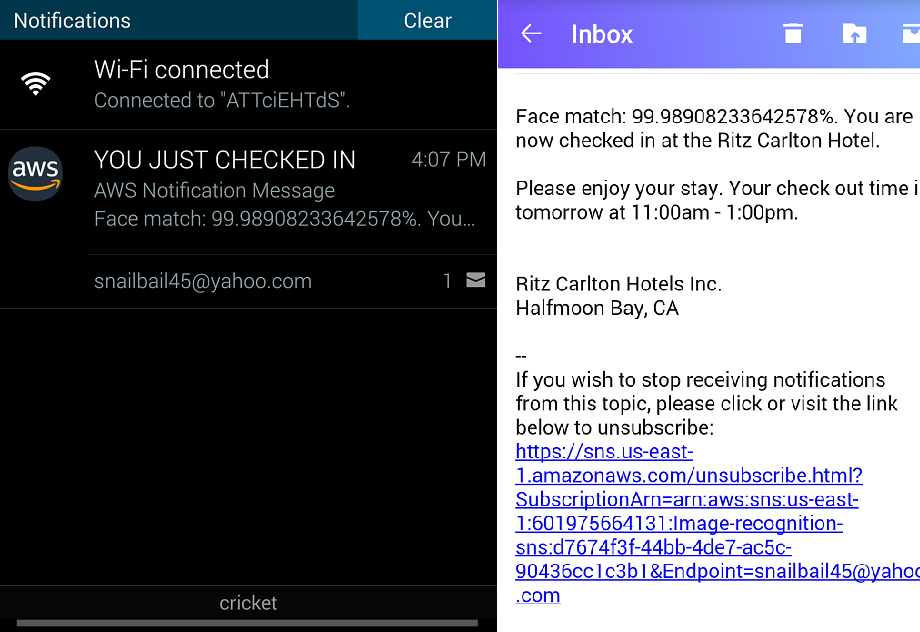This screenshot has height=632, width=920.
Task: Tap the Face match preview text in notification
Action: tap(285, 219)
